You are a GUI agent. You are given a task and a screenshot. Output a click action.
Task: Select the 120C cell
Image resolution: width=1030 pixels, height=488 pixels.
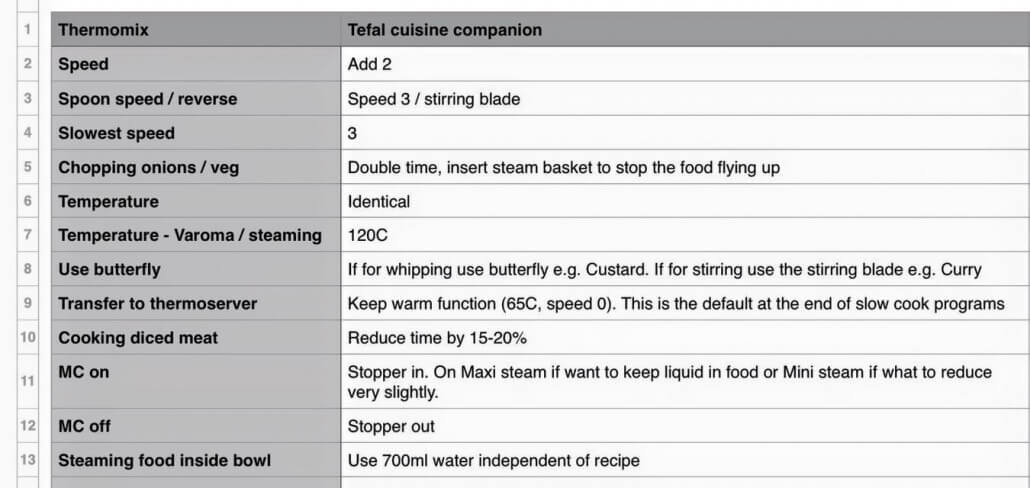point(680,235)
